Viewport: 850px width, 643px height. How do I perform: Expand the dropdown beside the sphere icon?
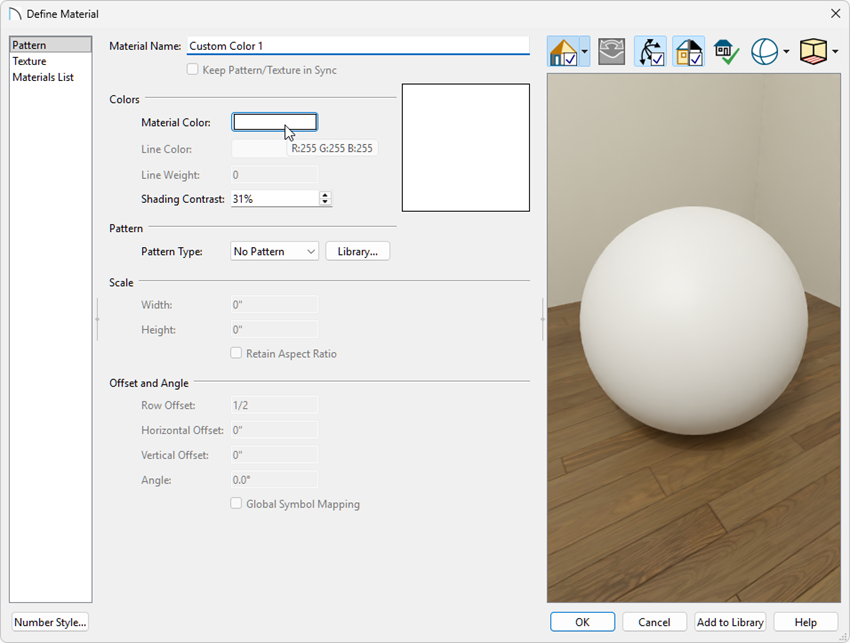point(784,51)
